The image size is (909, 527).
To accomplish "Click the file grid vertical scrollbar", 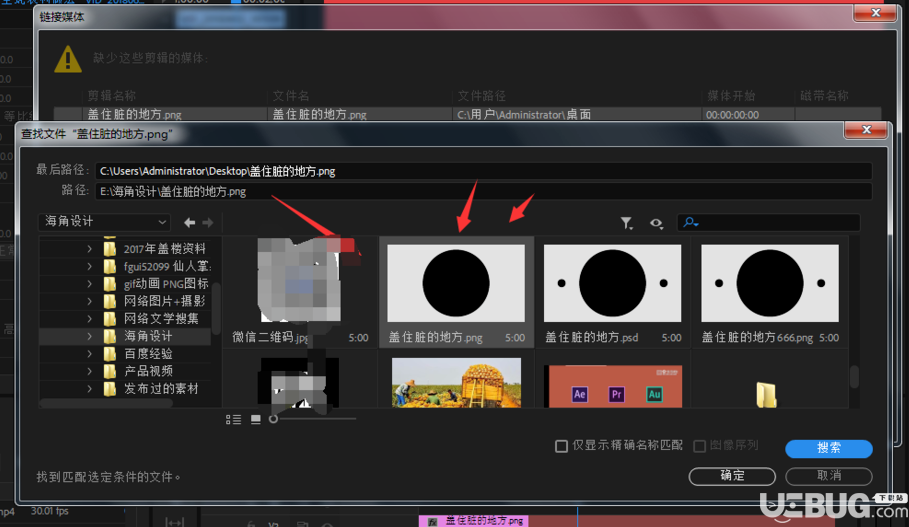I will 855,377.
